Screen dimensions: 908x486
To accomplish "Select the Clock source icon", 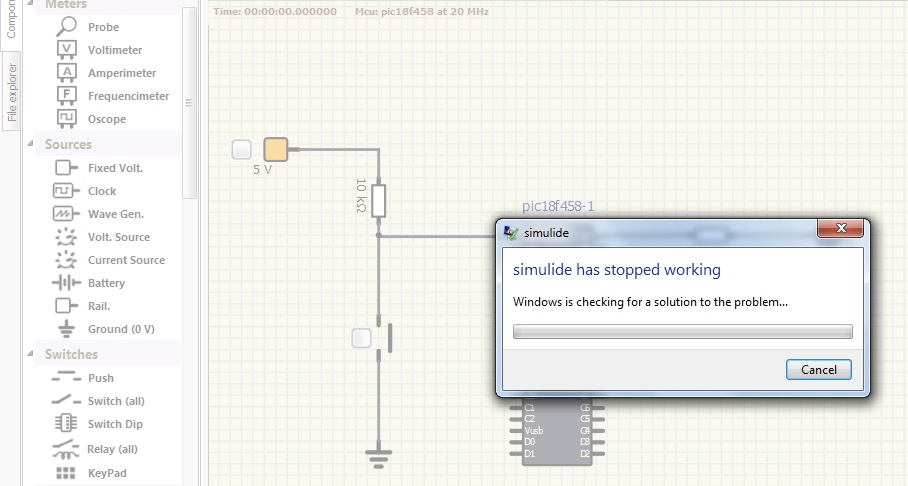I will pyautogui.click(x=67, y=191).
